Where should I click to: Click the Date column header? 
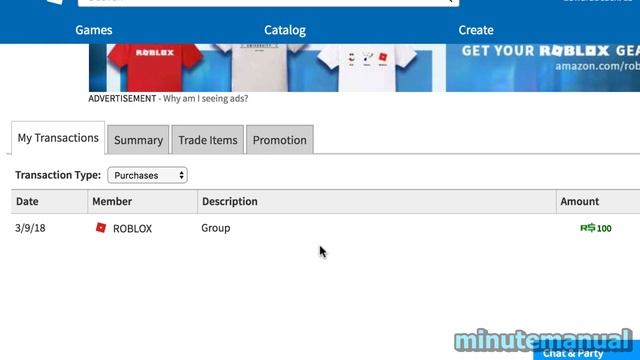click(49, 202)
